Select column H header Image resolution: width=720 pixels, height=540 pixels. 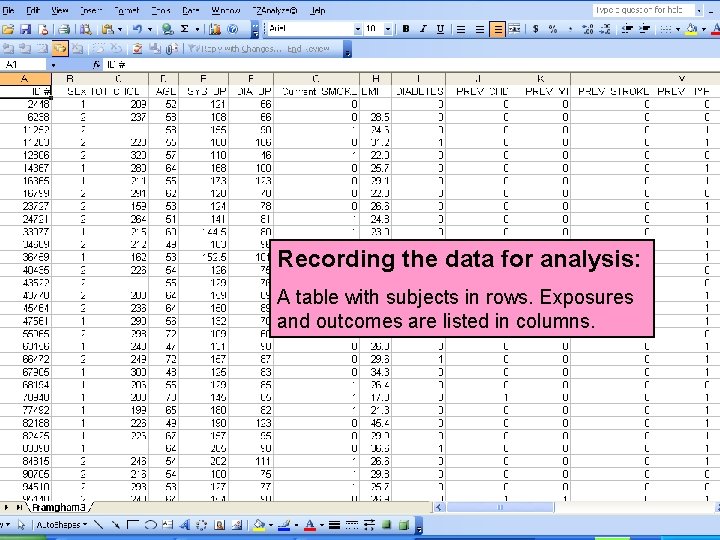[376, 79]
